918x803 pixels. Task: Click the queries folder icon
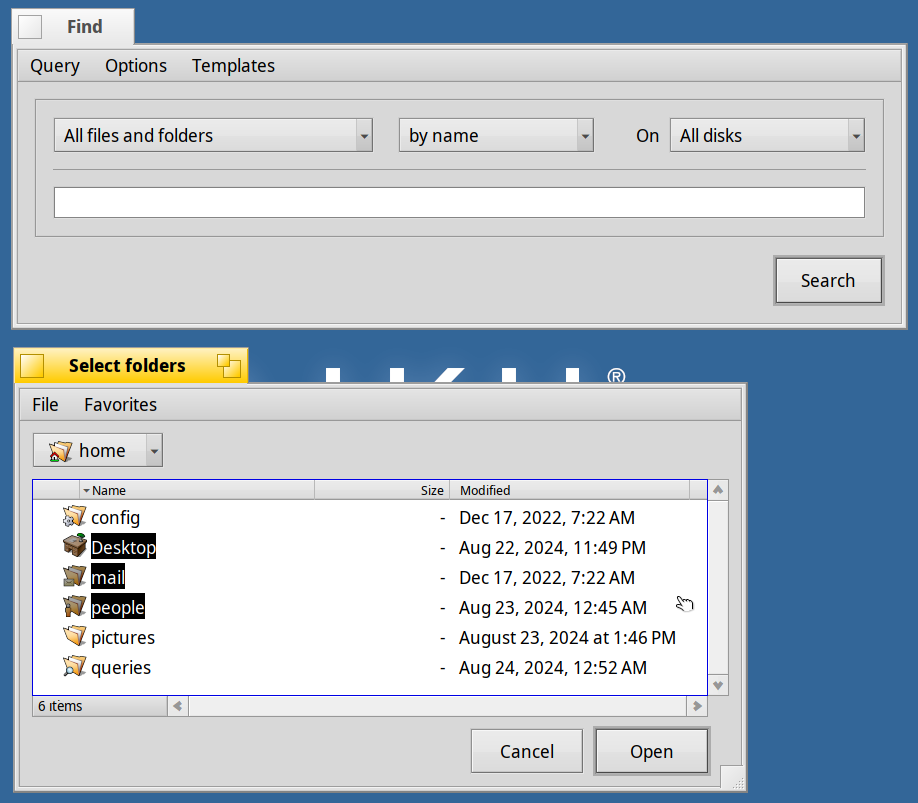pyautogui.click(x=74, y=667)
